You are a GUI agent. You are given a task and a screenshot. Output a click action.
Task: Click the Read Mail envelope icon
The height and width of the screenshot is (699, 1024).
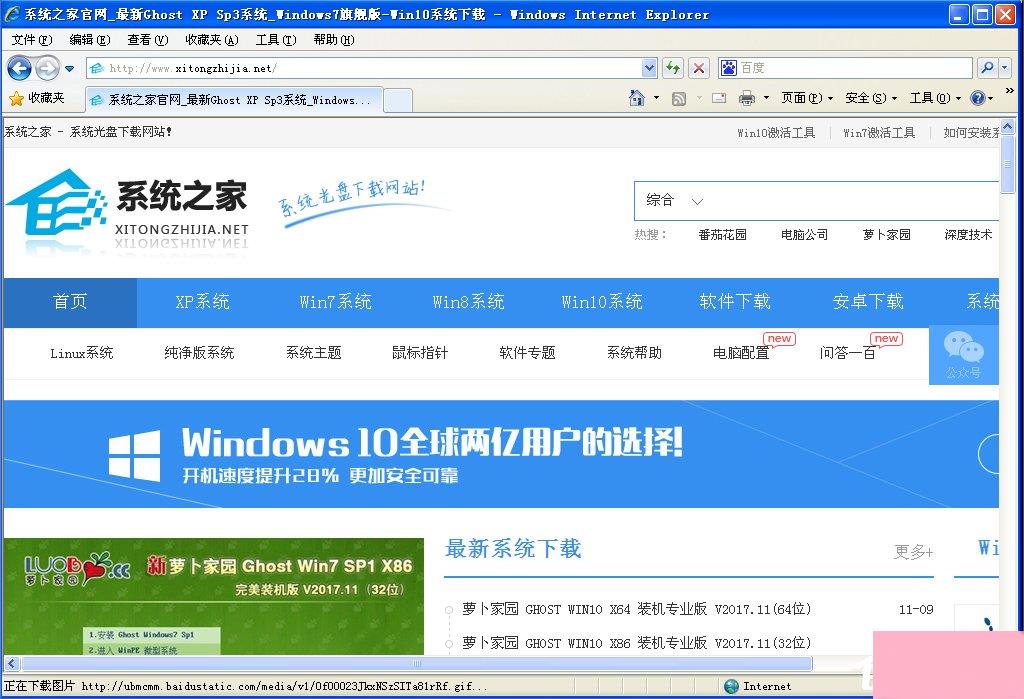719,99
